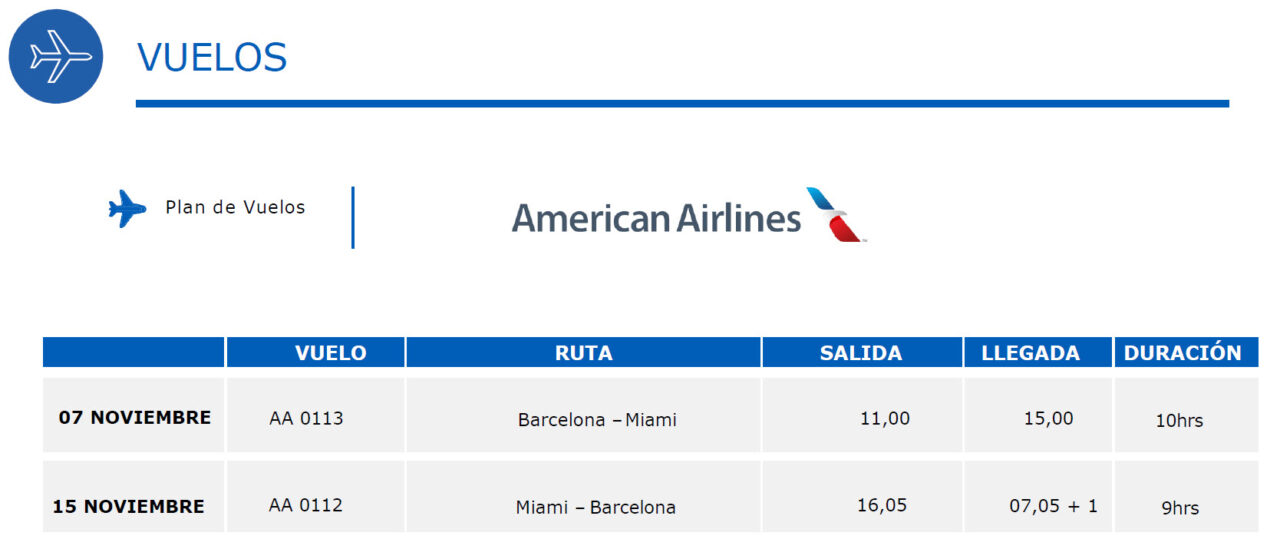Select the 15 NOVIEMBRE date cell

click(129, 506)
